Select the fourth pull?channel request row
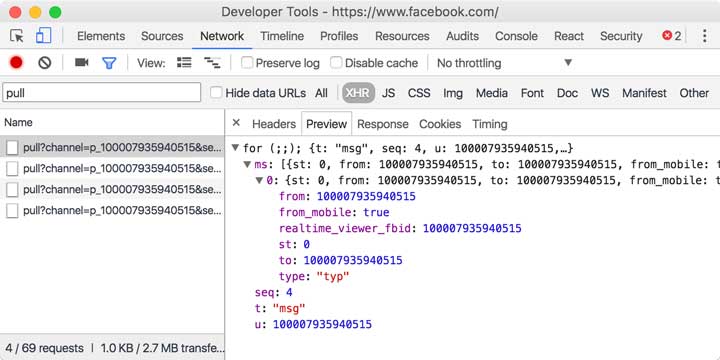 point(112,211)
